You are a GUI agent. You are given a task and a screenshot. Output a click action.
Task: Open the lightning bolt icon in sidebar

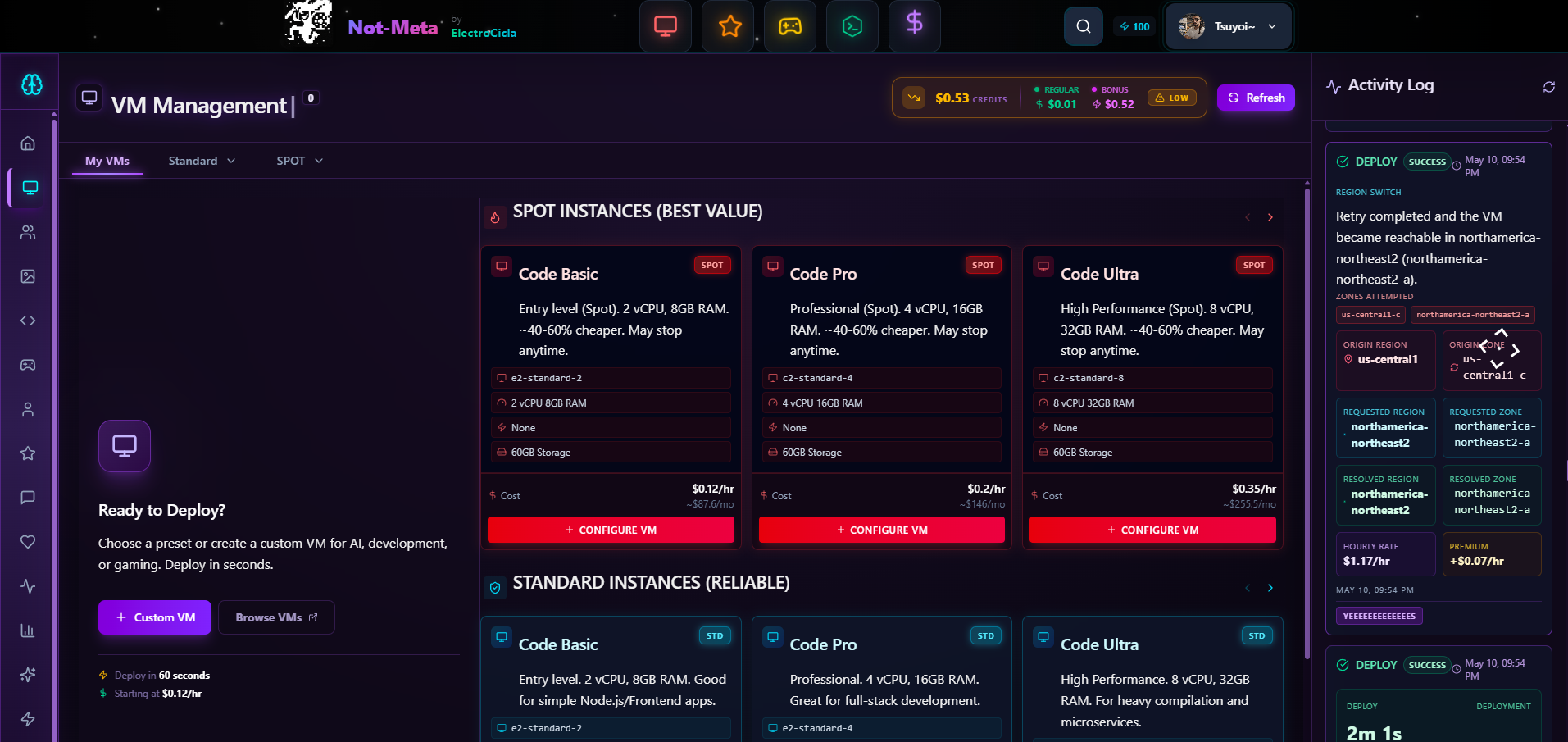[28, 719]
